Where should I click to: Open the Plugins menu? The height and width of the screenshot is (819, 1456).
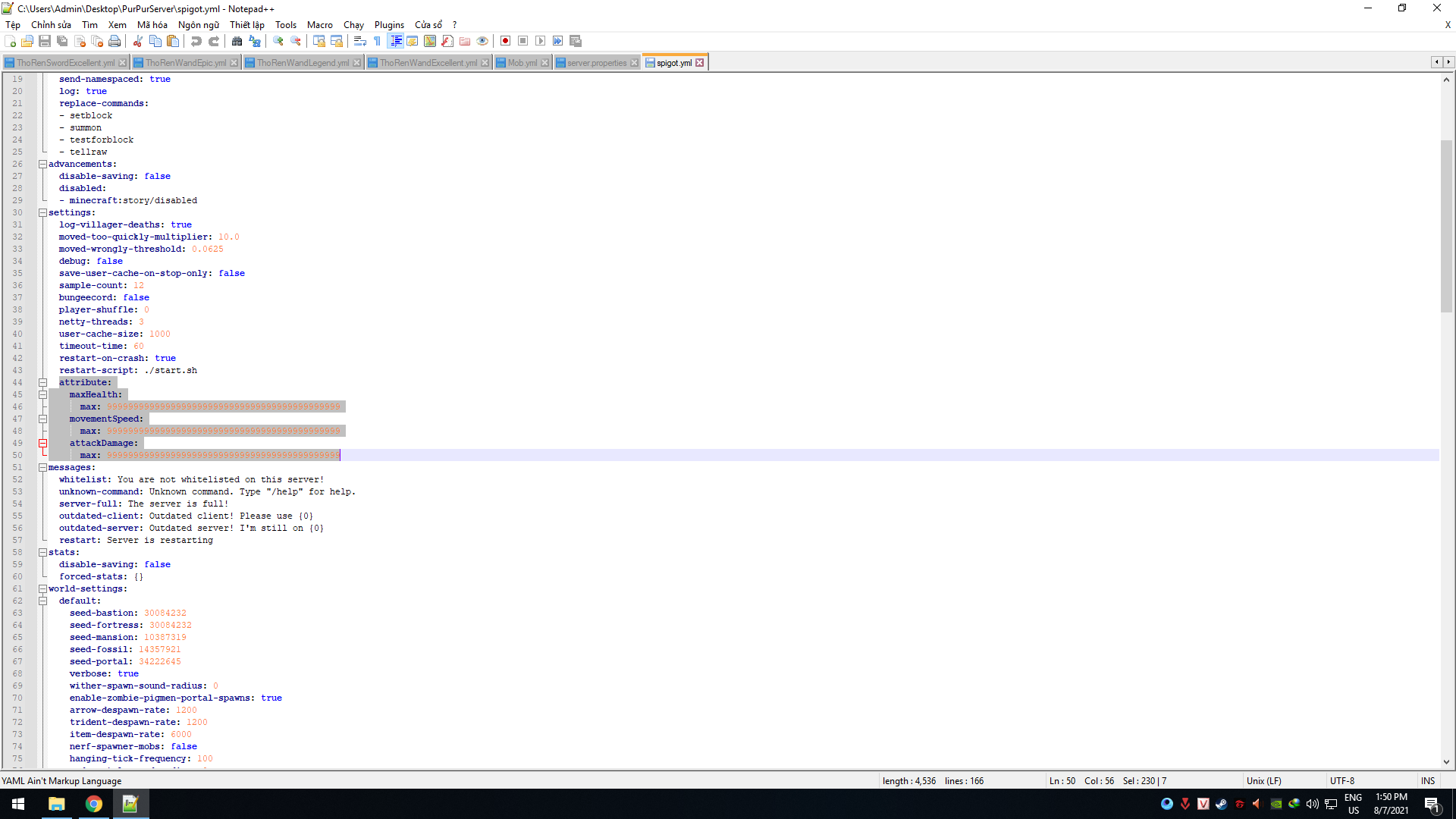coord(389,25)
